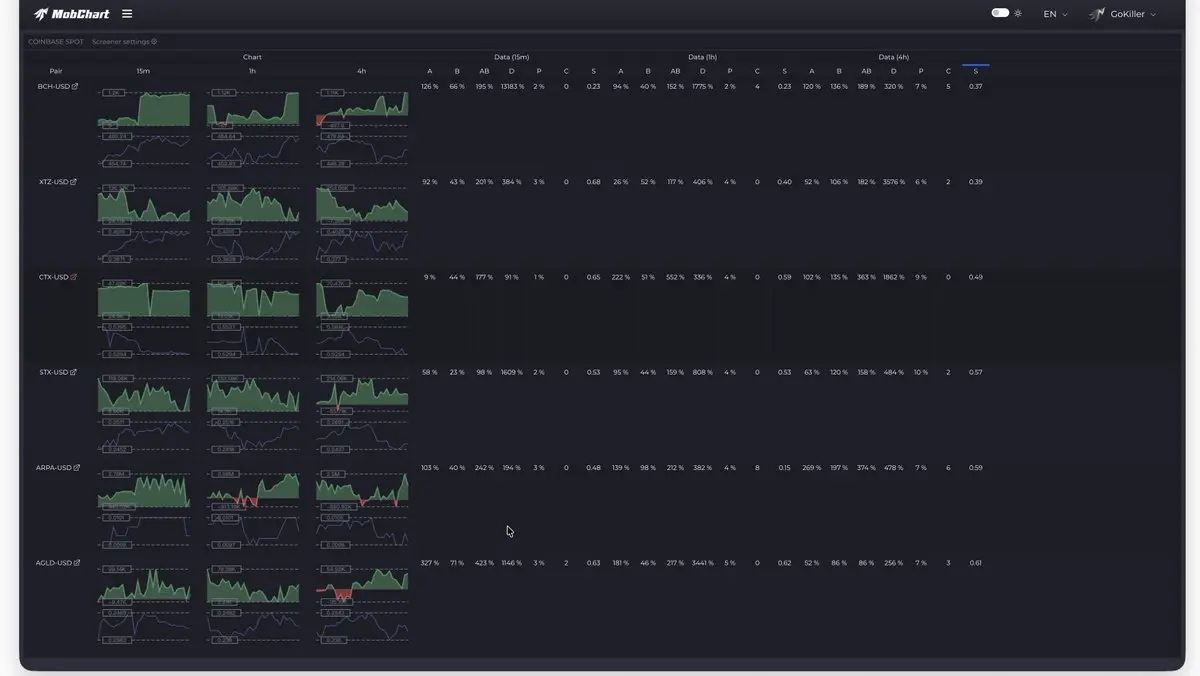Toggle the light/dark theme switch

pos(1000,13)
